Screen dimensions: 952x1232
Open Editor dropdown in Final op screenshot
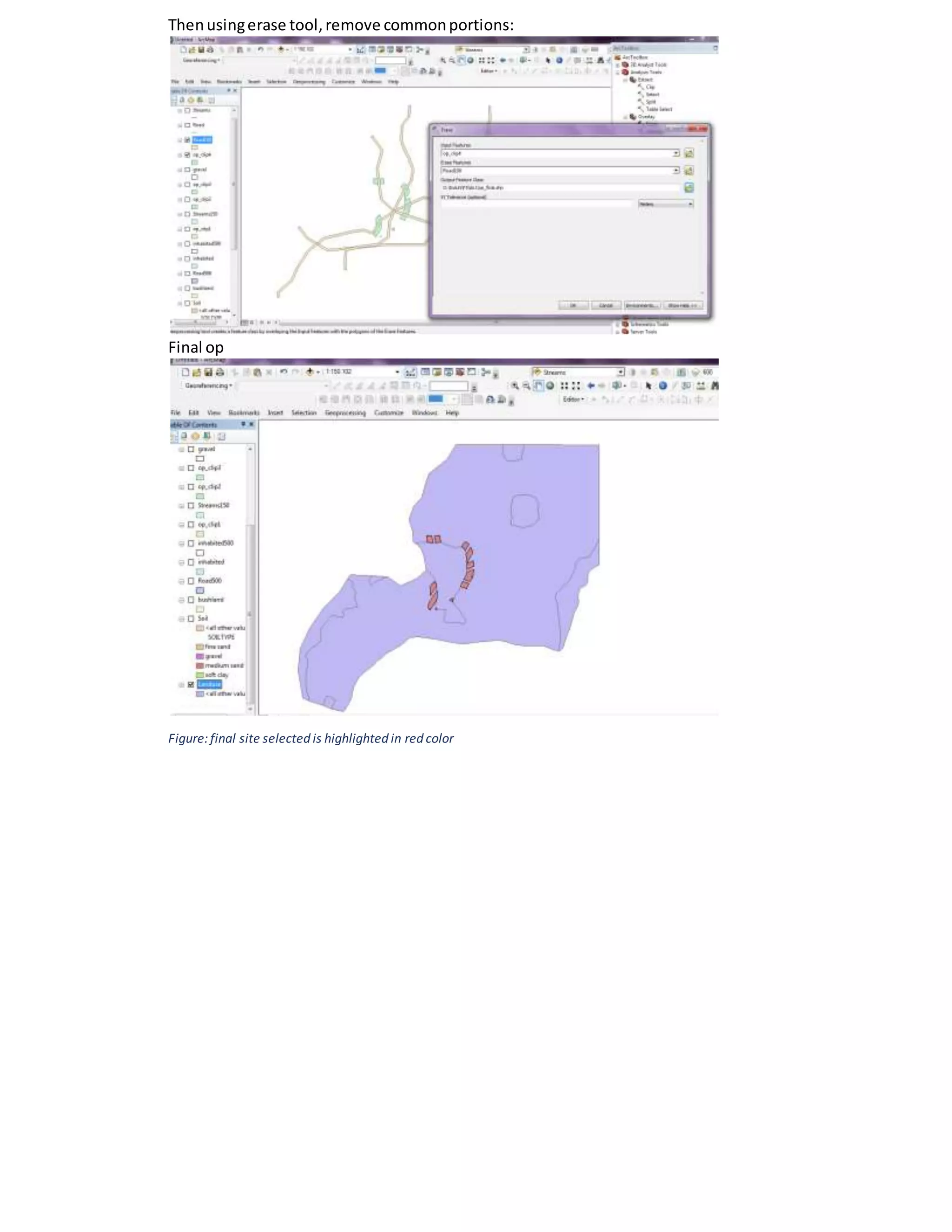click(574, 399)
